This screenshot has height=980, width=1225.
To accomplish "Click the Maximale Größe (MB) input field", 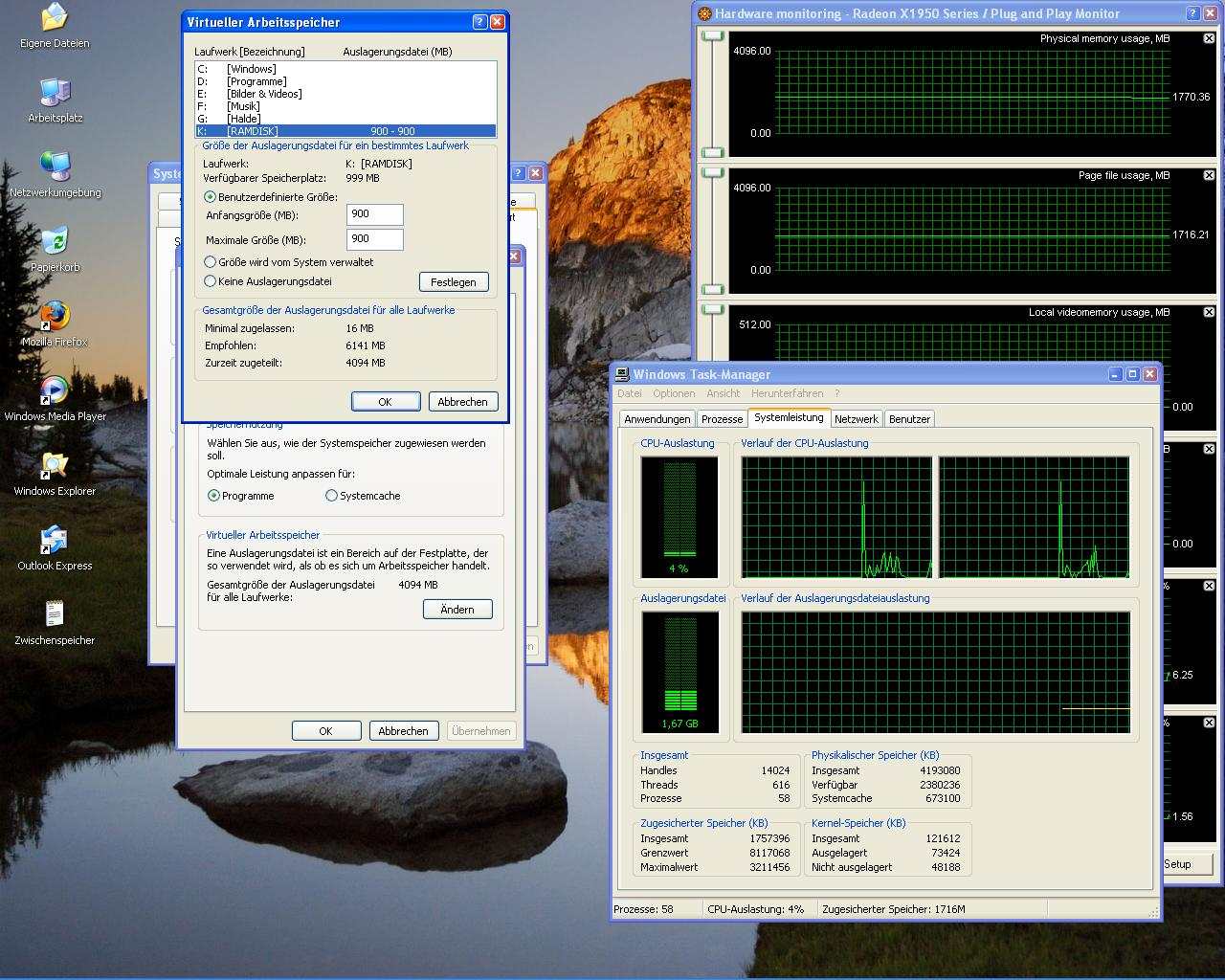I will pos(374,239).
